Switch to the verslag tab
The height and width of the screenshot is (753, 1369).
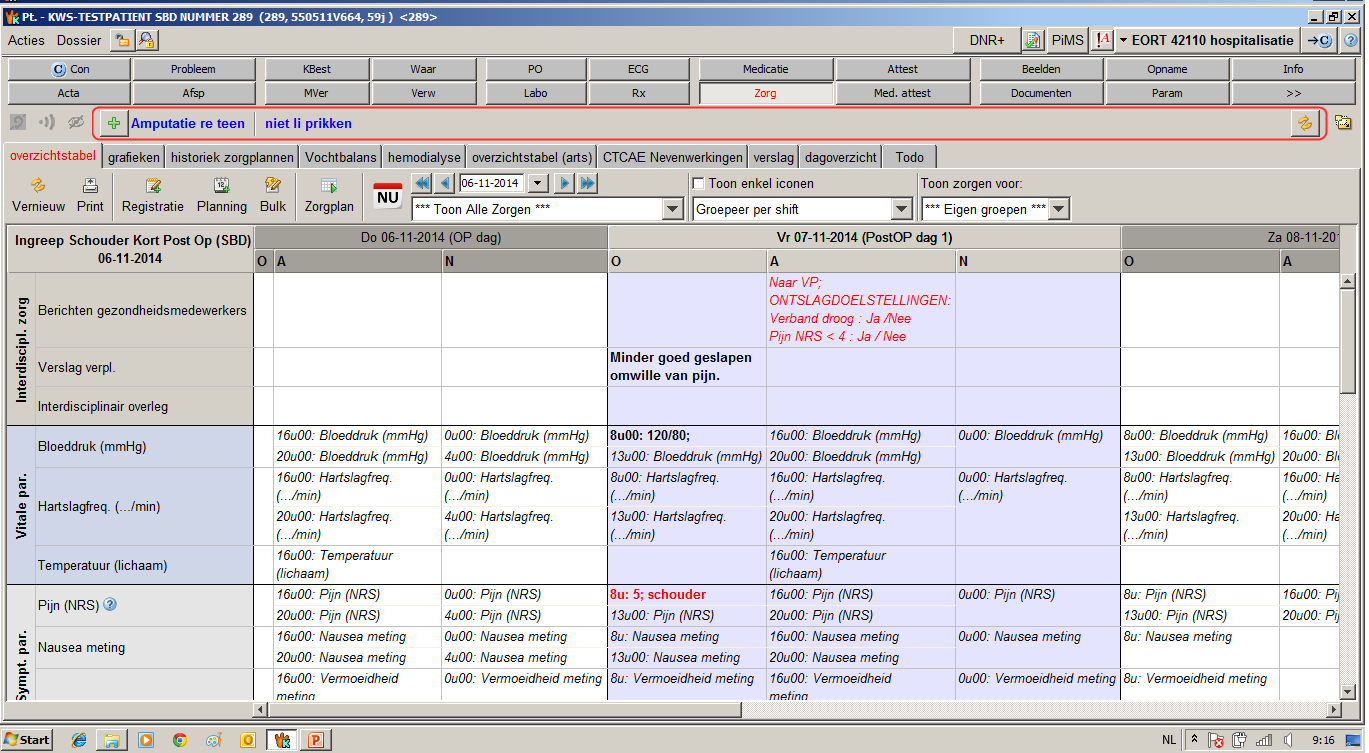tap(774, 157)
